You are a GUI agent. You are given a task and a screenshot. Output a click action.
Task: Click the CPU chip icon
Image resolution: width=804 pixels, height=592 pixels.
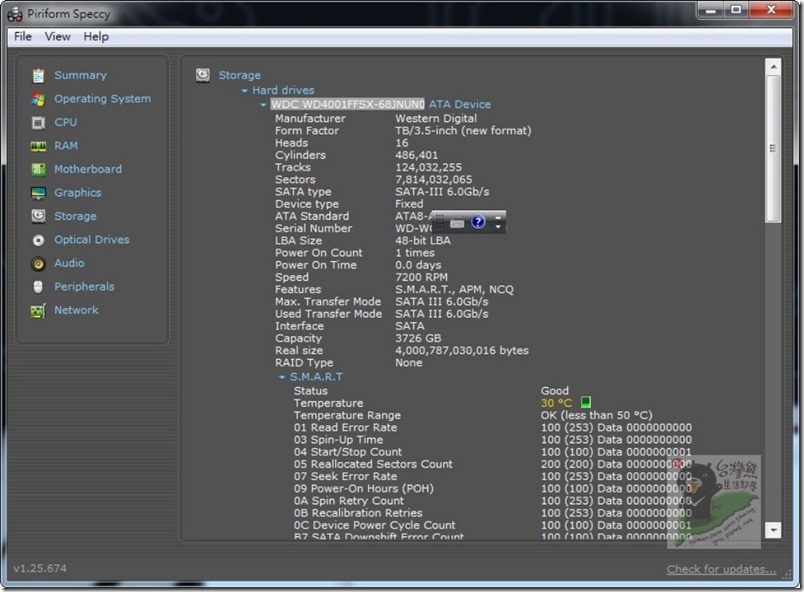(38, 123)
